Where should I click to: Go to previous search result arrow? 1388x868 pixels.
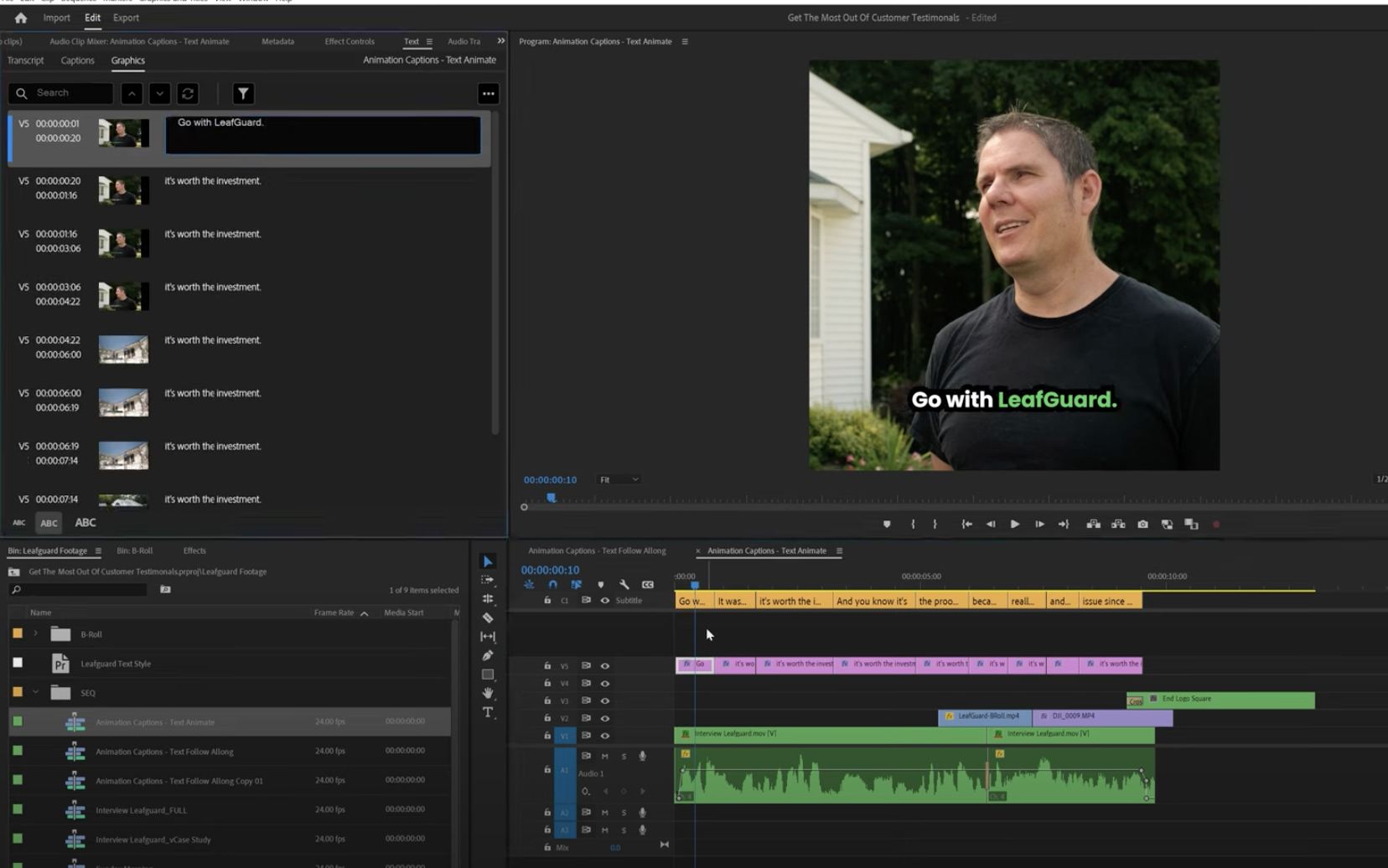[x=132, y=94]
